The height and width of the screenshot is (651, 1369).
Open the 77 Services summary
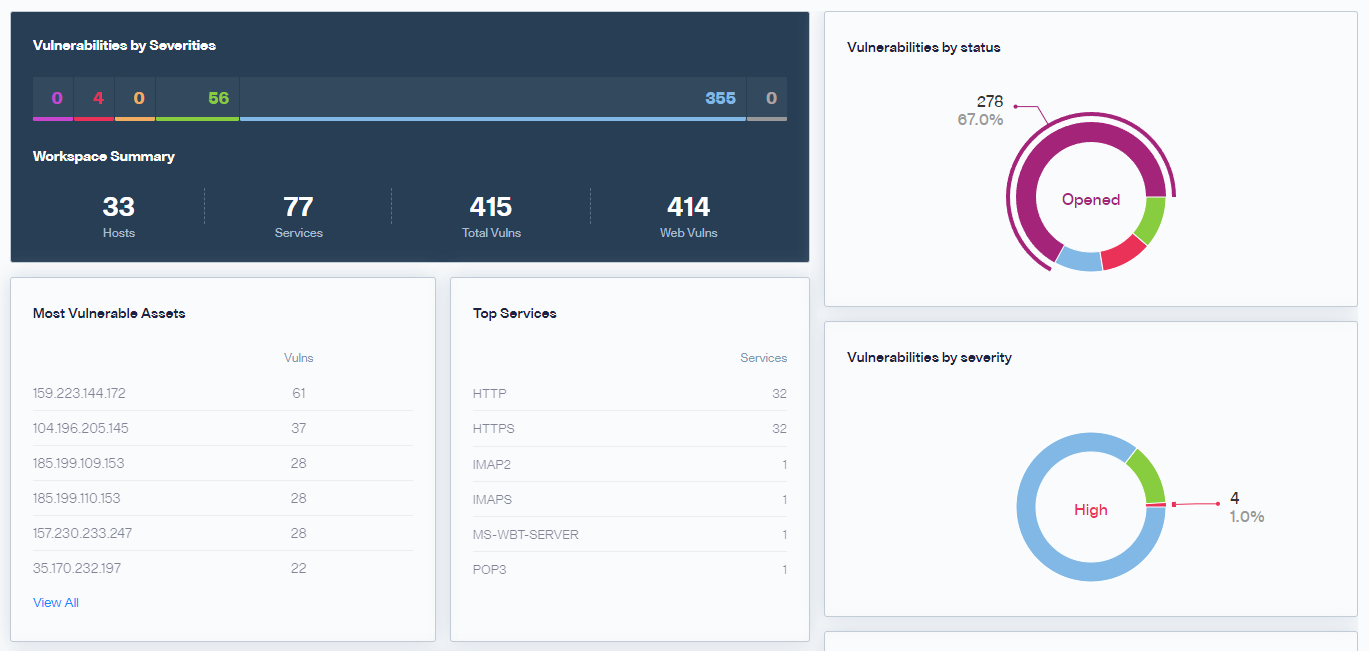tap(298, 215)
